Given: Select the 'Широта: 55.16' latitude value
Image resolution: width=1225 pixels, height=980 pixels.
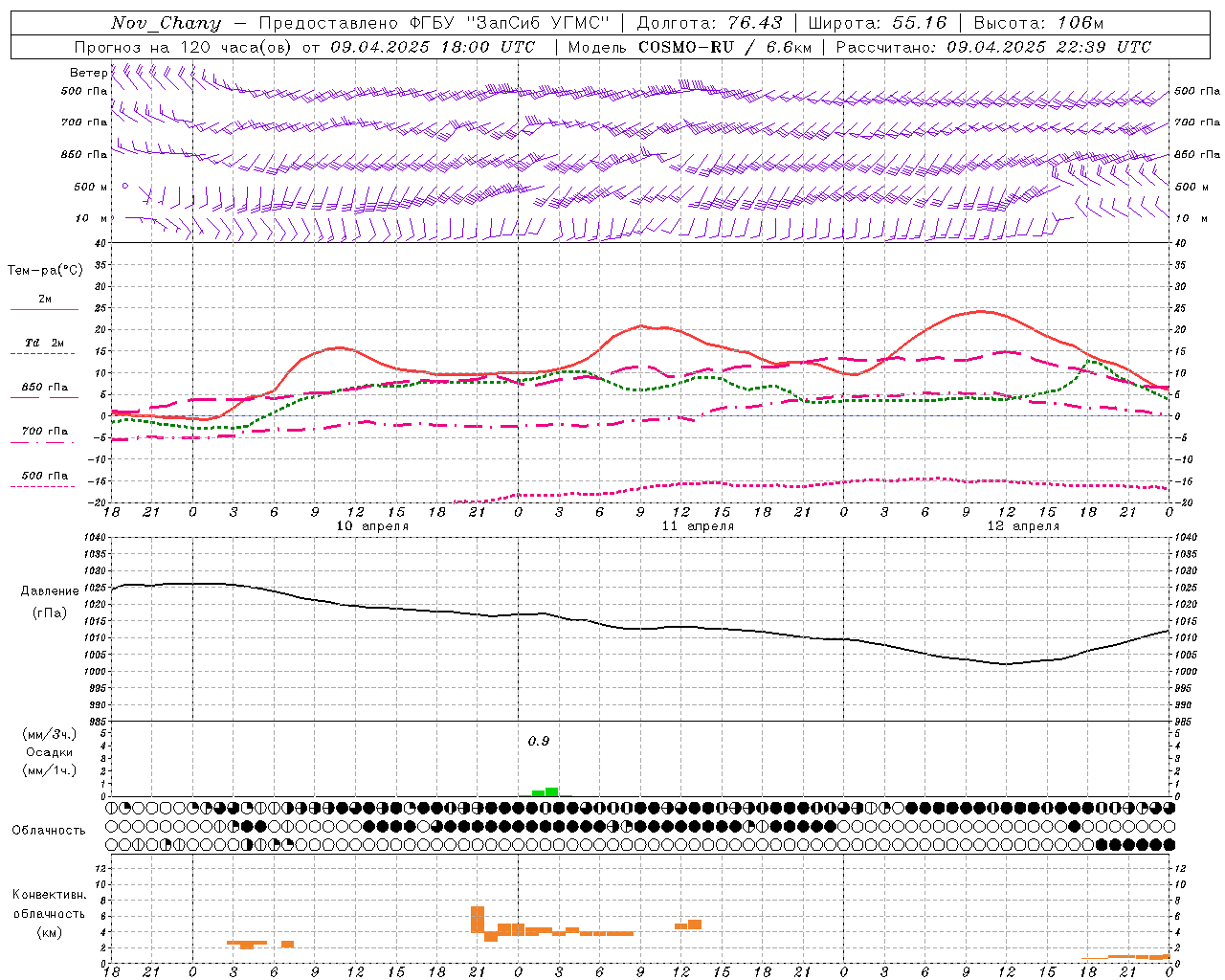Looking at the screenshot, I should [x=878, y=23].
